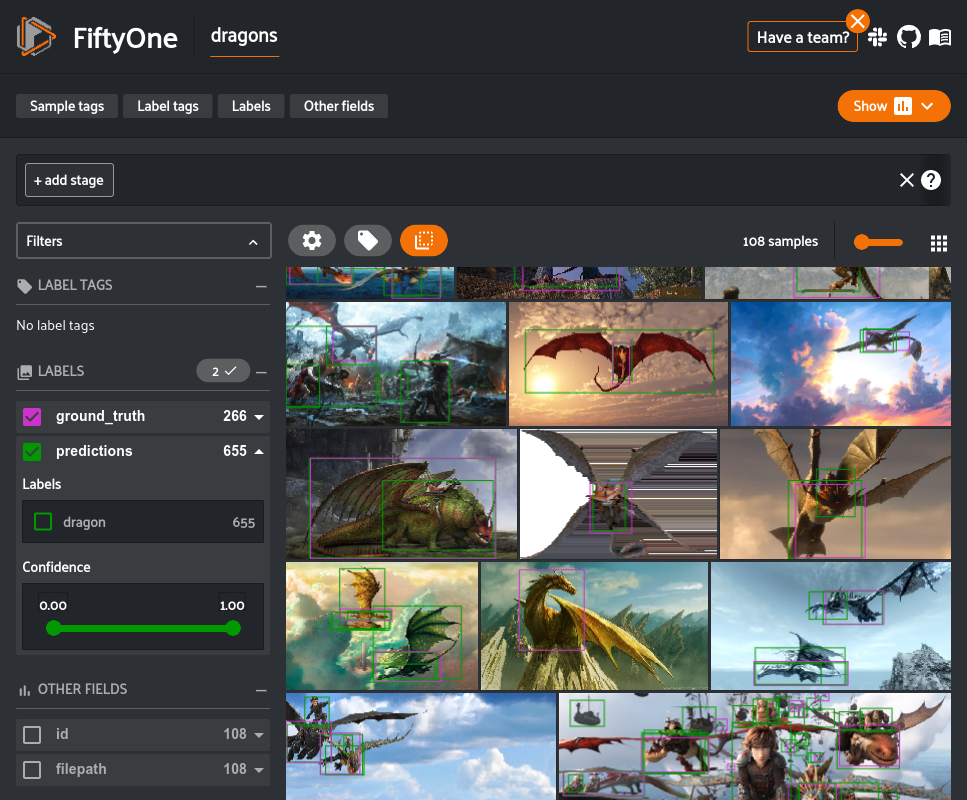Adjust the grid zoom slider

point(878,242)
